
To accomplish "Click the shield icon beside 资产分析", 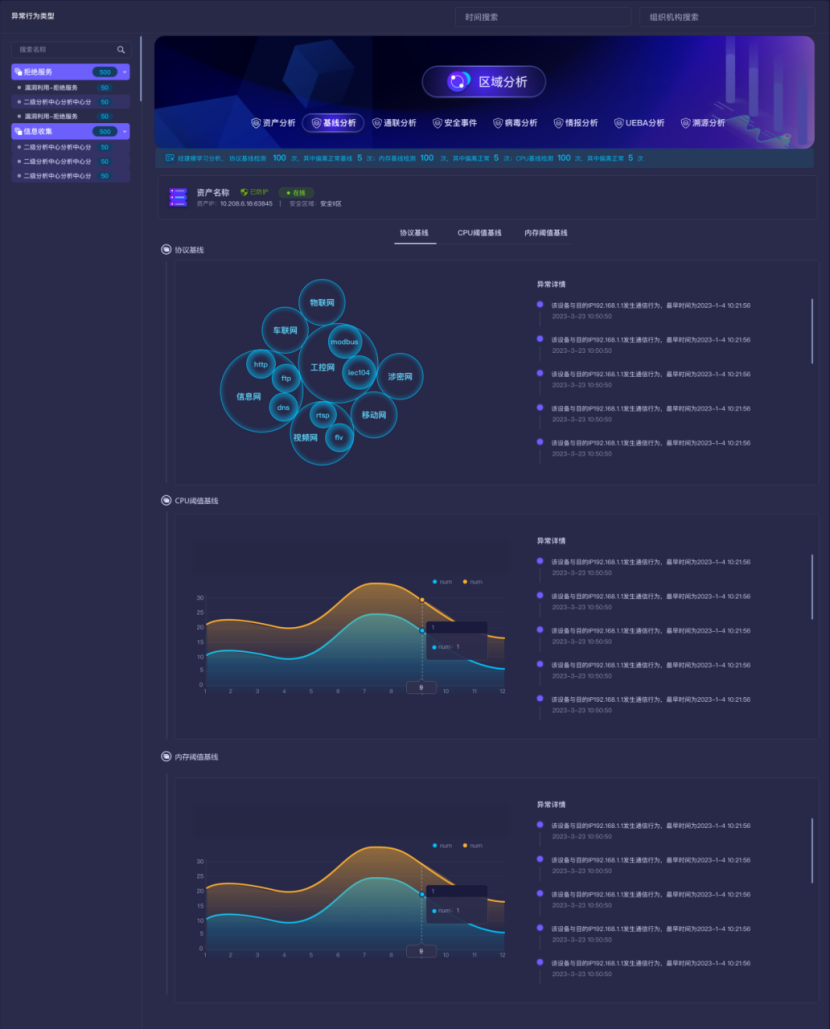I will (256, 123).
